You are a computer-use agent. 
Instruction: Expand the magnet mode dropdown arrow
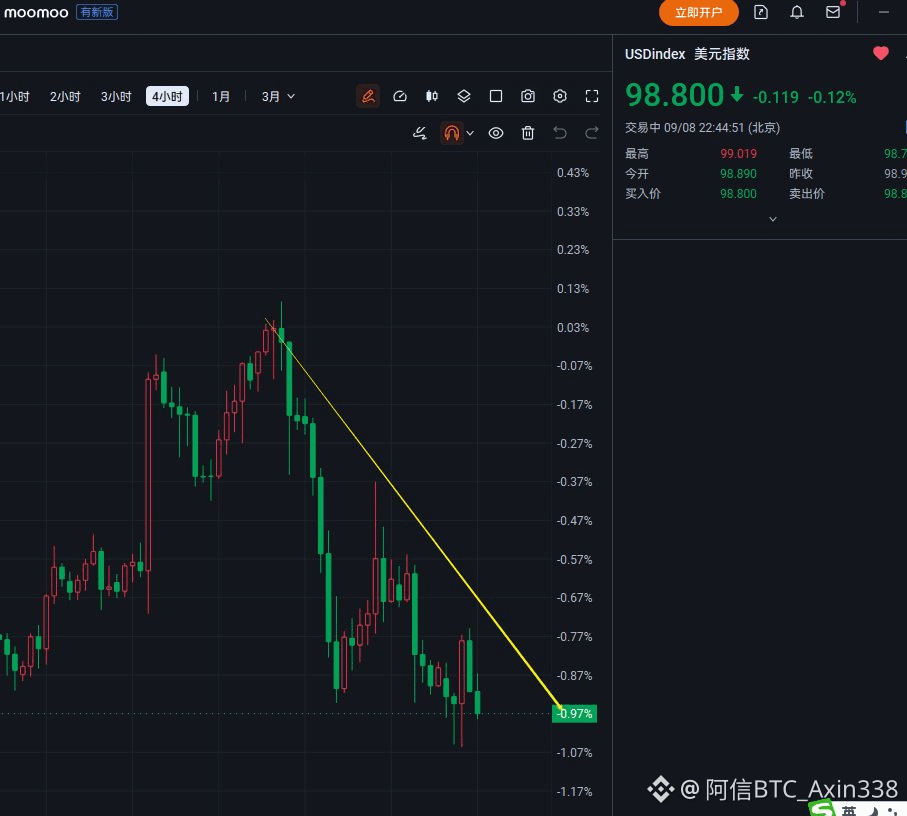coord(470,133)
